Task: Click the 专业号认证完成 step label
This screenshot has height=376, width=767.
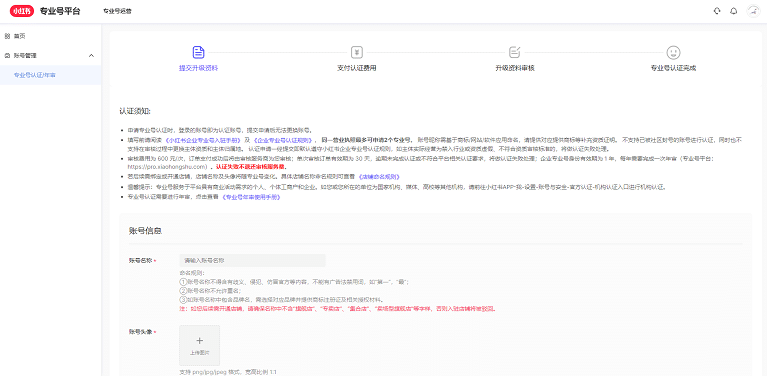Action: point(673,68)
